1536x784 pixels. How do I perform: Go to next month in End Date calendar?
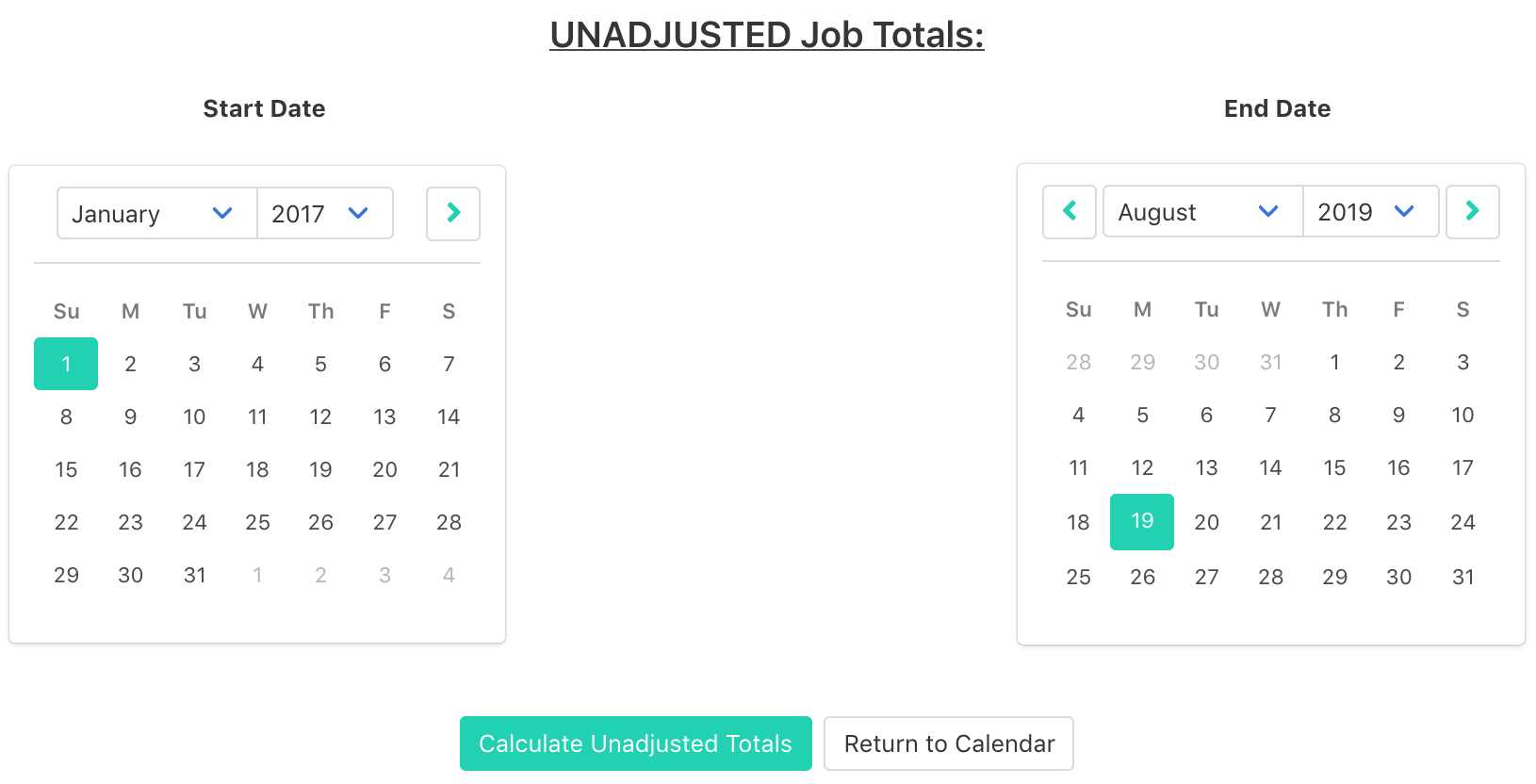[x=1472, y=211]
